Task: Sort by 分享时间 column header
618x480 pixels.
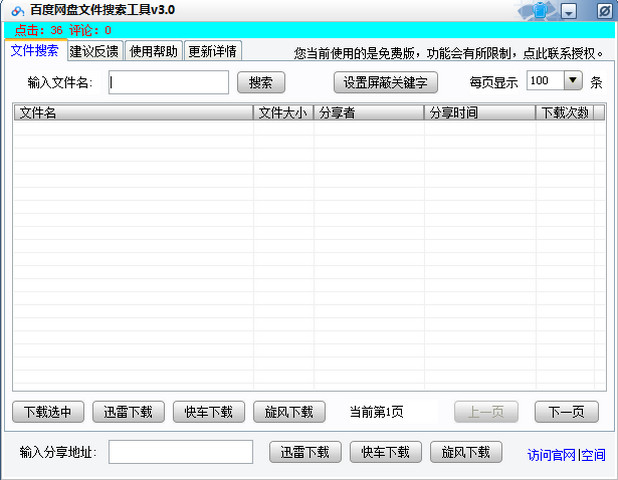Action: click(x=480, y=113)
